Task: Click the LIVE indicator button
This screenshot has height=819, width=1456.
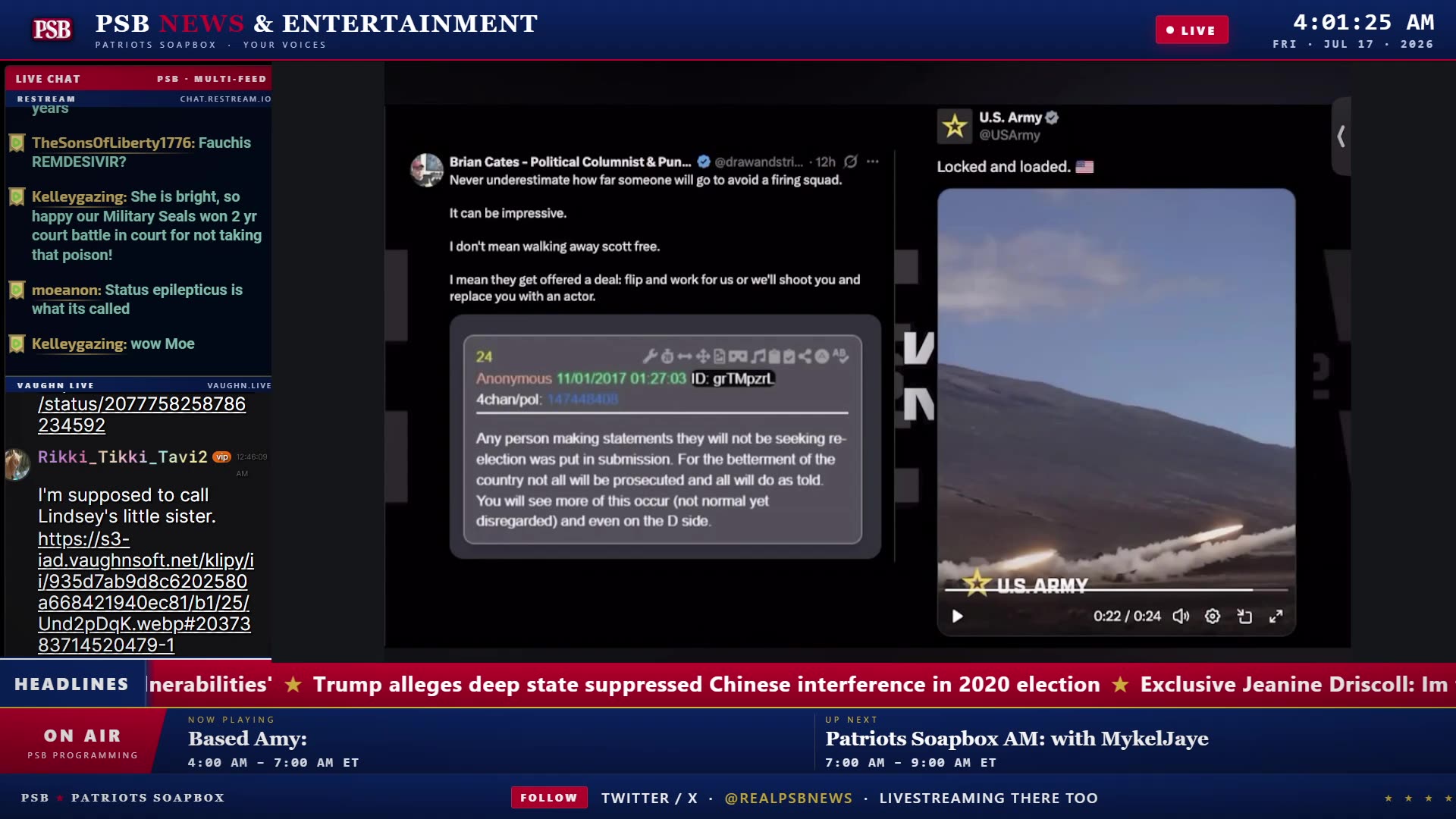Action: click(x=1191, y=30)
